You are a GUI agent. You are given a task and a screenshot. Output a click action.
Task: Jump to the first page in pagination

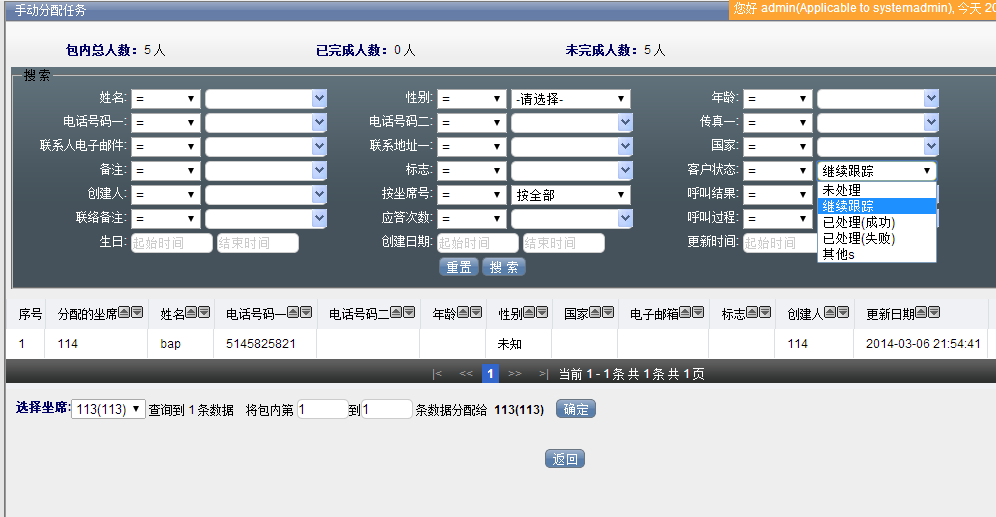pyautogui.click(x=437, y=374)
